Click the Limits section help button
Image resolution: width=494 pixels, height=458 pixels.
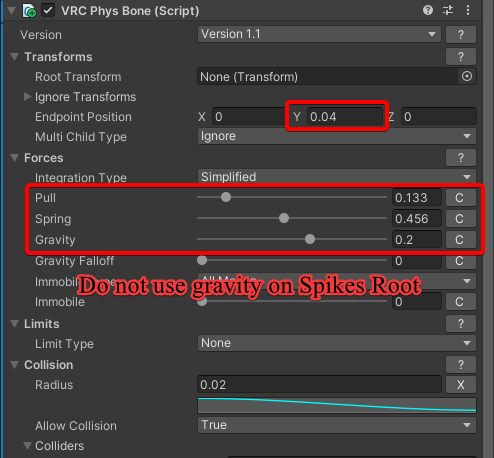click(x=461, y=324)
